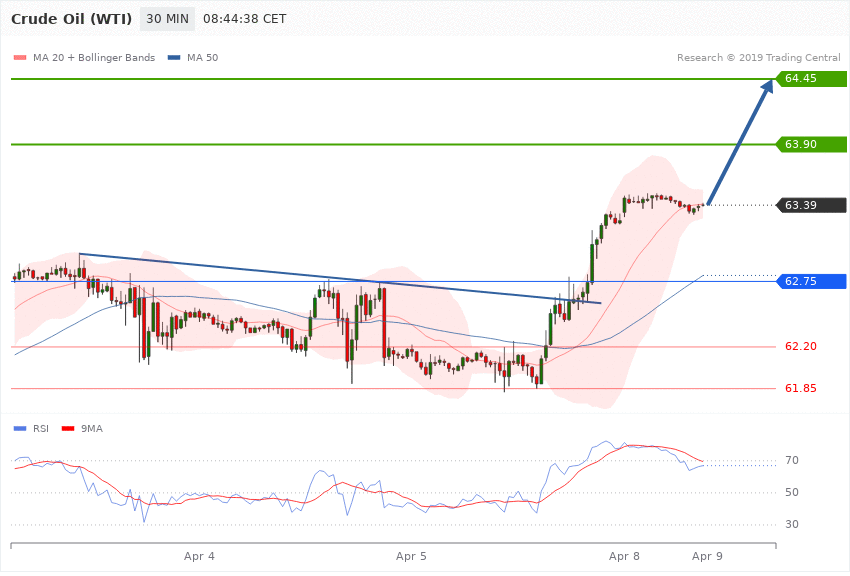850x576 pixels.
Task: Click the MA 20 + Bollinger Bands legend swatch
Action: pyautogui.click(x=20, y=57)
